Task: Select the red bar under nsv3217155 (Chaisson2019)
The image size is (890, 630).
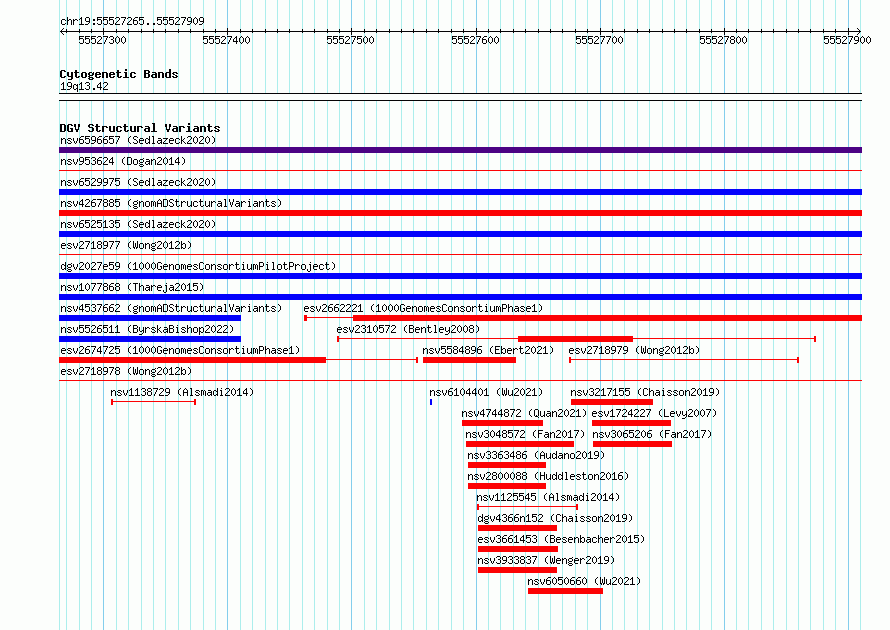Action: point(612,402)
